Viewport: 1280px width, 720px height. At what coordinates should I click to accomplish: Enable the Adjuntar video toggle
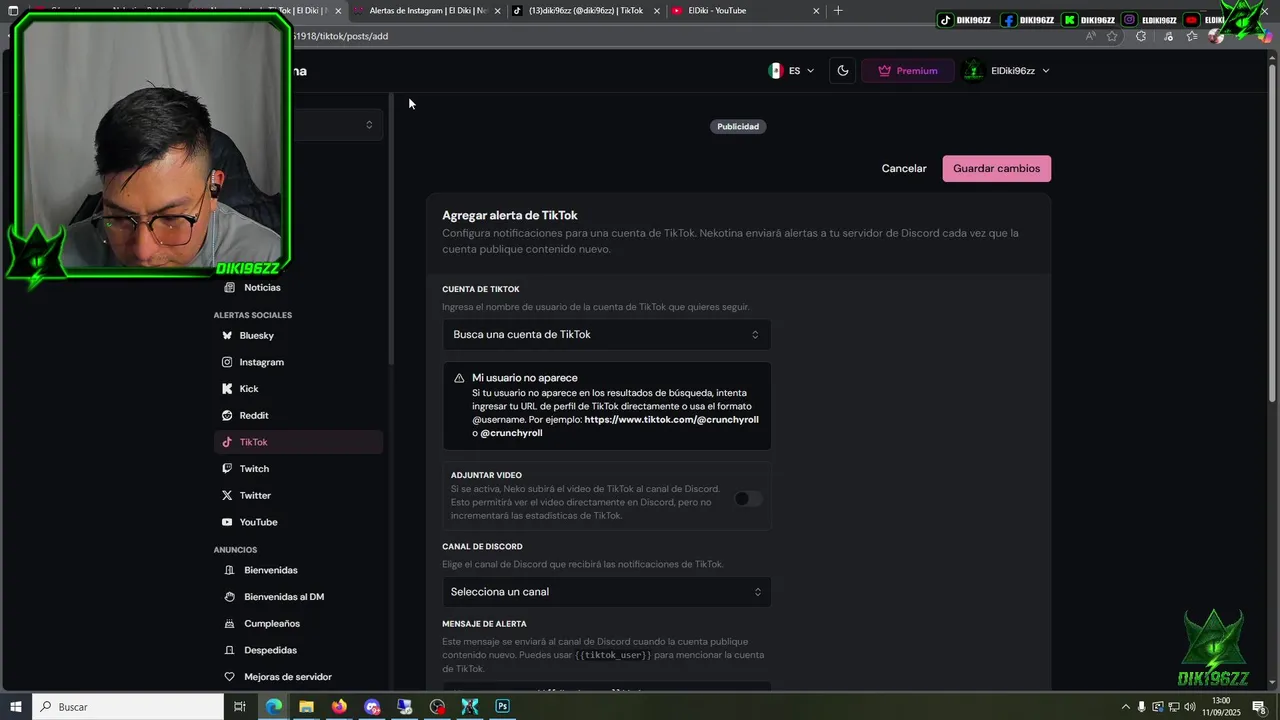(748, 498)
